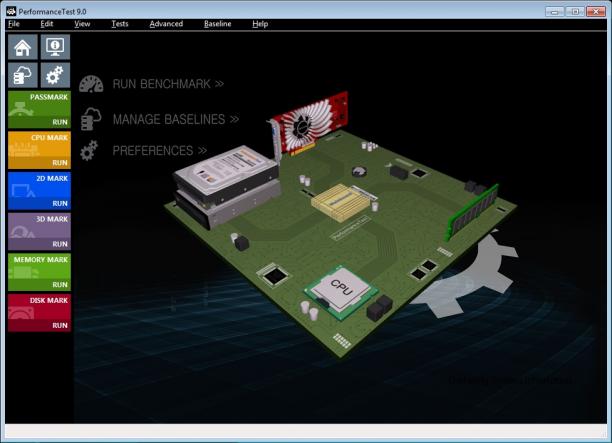The height and width of the screenshot is (443, 612).
Task: Open the System Information monitor icon
Action: (55, 47)
